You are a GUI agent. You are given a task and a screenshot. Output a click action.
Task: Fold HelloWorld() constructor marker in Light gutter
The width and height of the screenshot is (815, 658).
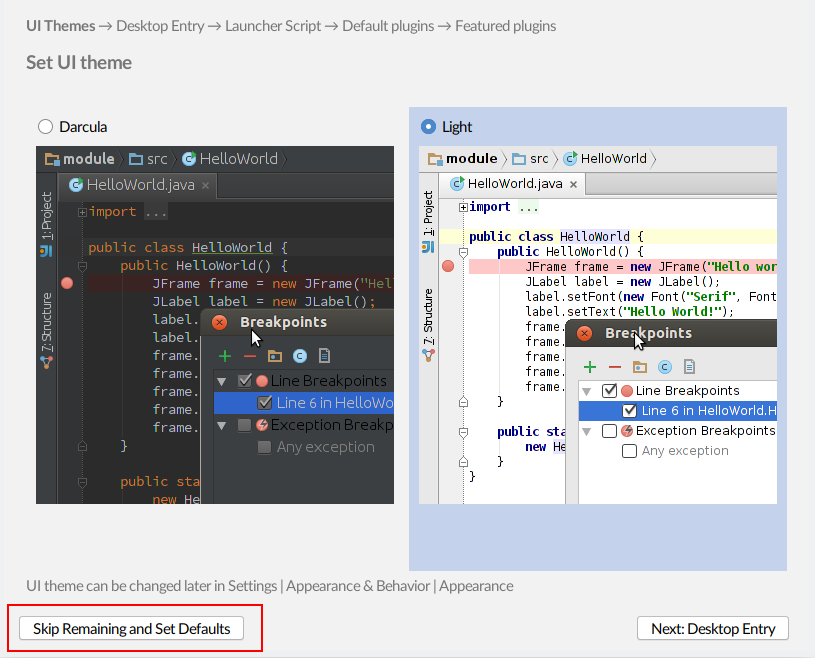[464, 253]
